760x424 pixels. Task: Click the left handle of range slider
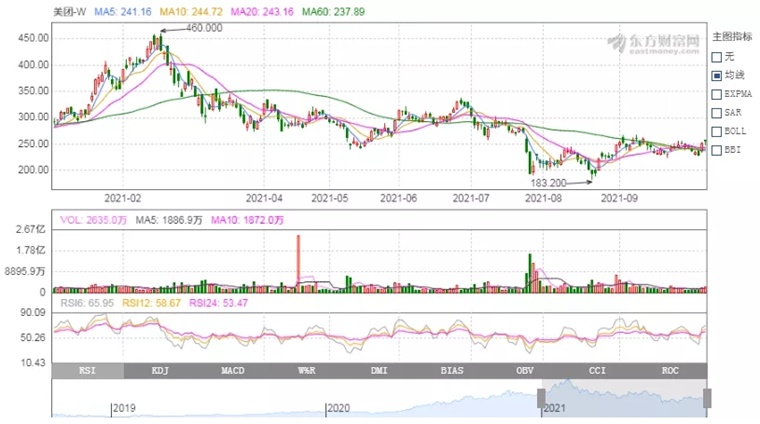(x=541, y=398)
